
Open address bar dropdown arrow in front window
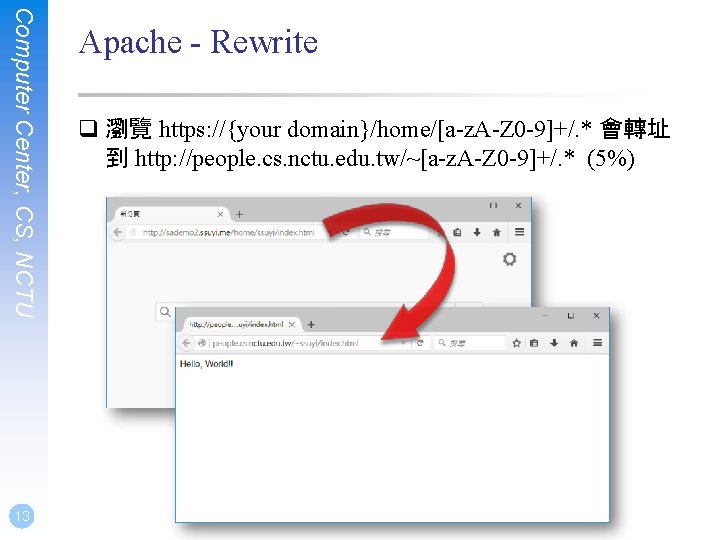point(403,343)
